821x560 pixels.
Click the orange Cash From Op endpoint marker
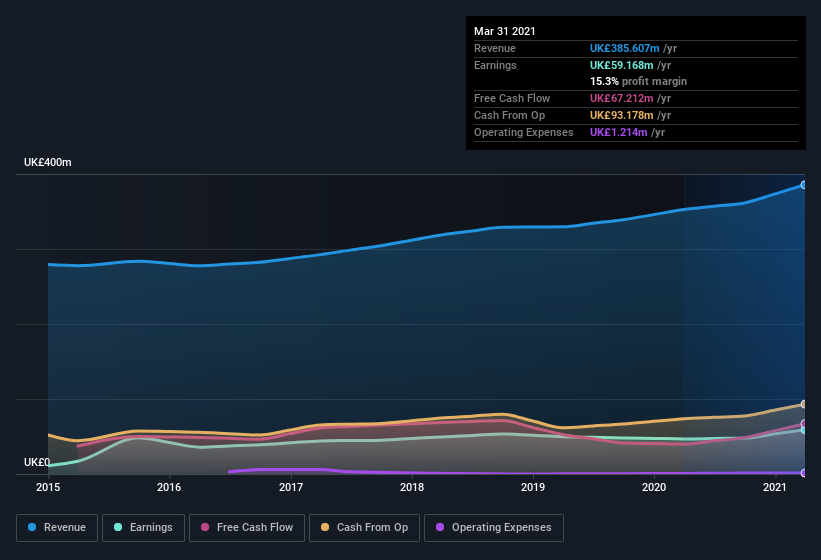pos(804,404)
